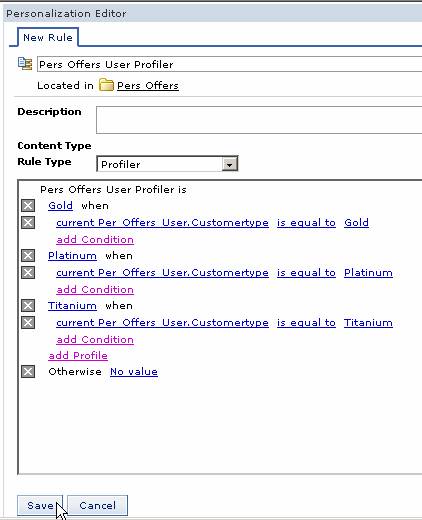Remove the Otherwise clause with its X icon

(28, 371)
